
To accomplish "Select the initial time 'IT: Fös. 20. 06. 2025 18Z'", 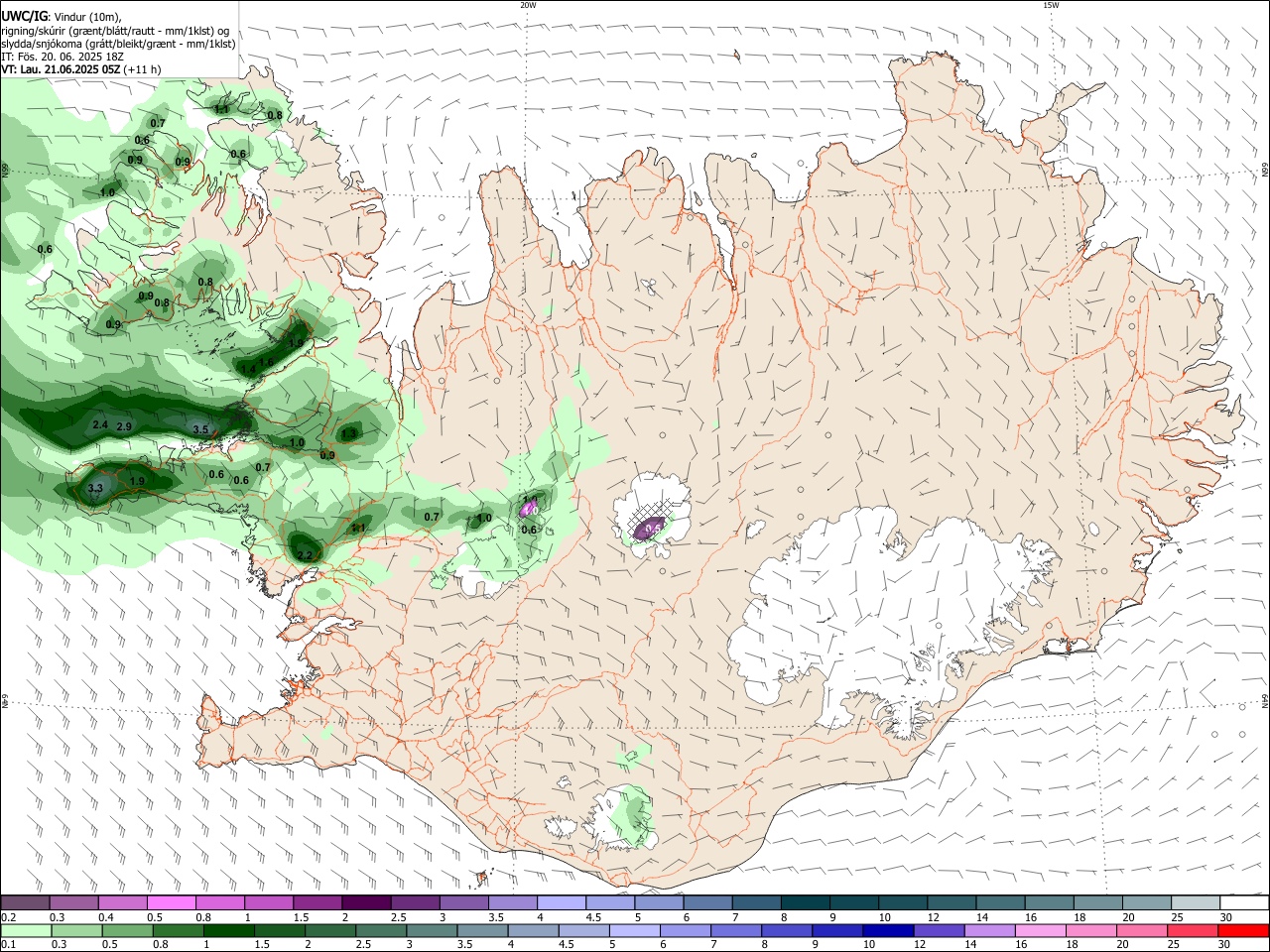I will coord(63,57).
